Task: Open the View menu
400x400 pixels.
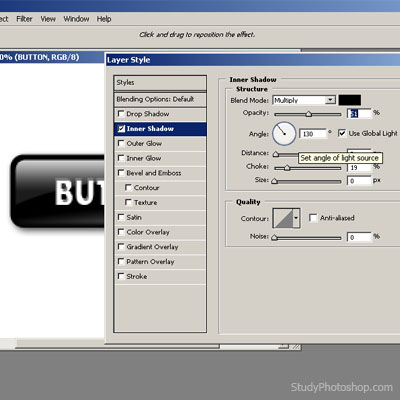Action: 48,19
